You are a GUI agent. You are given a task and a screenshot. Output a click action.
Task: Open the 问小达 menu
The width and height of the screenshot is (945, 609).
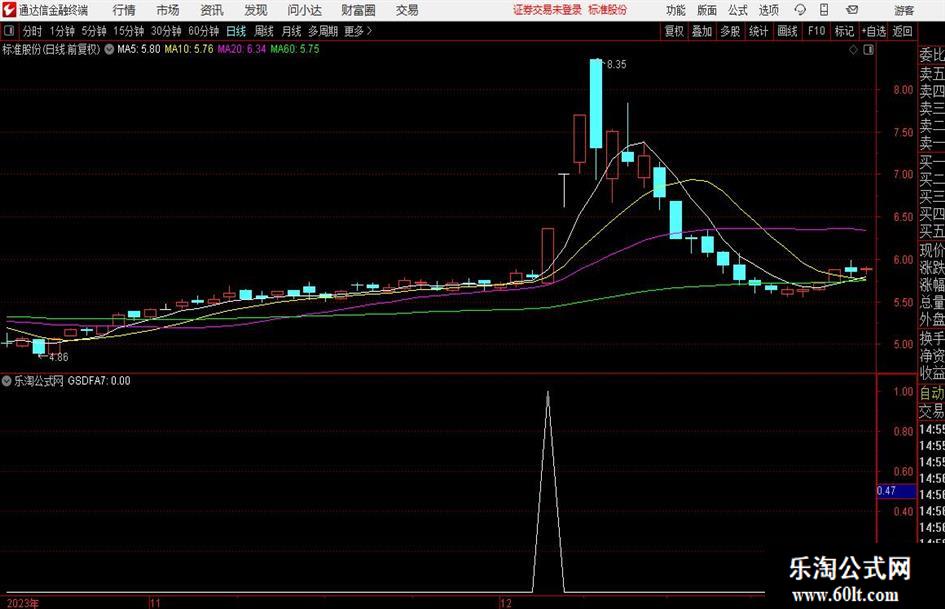point(304,10)
